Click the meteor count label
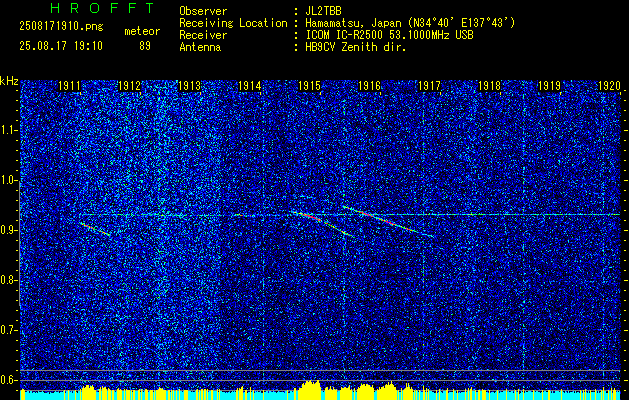 pos(142,31)
